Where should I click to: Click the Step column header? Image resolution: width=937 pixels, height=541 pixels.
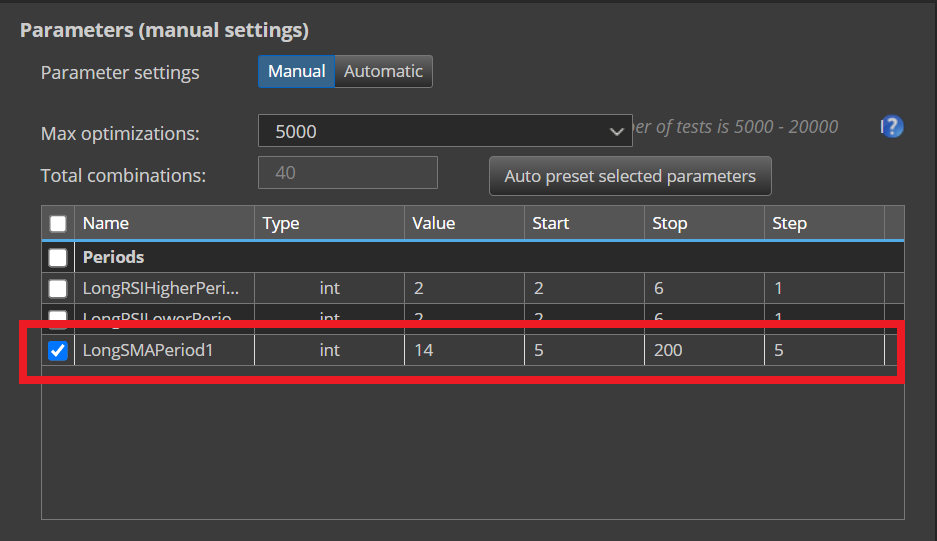pyautogui.click(x=824, y=224)
